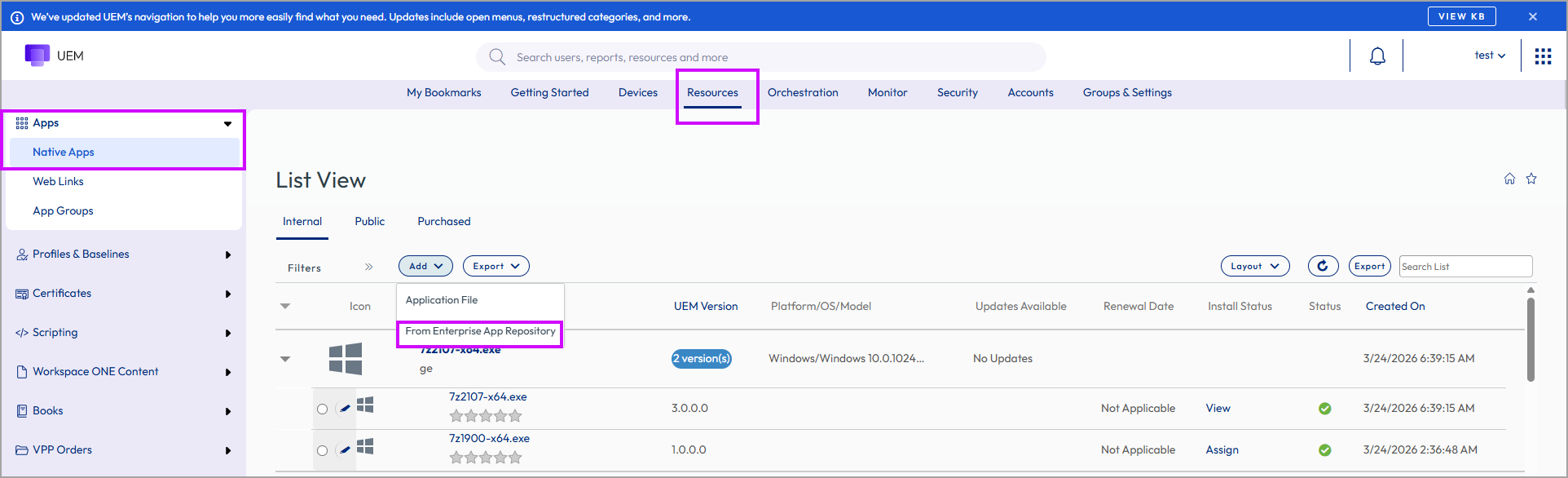Open the Resources top menu
This screenshot has width=1568, height=478.
[712, 92]
